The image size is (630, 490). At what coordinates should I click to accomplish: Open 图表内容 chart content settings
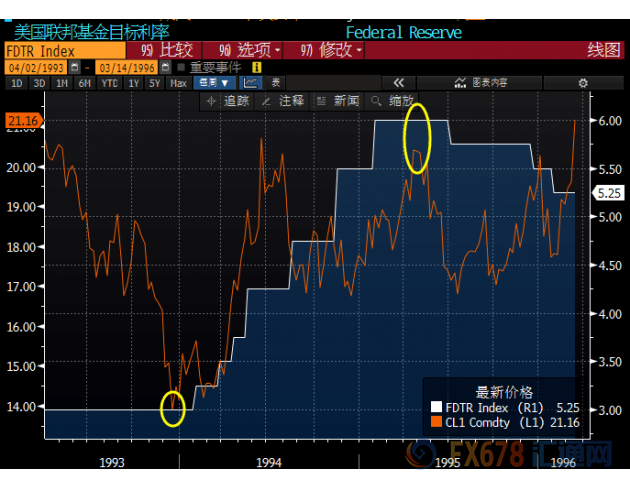(x=481, y=83)
